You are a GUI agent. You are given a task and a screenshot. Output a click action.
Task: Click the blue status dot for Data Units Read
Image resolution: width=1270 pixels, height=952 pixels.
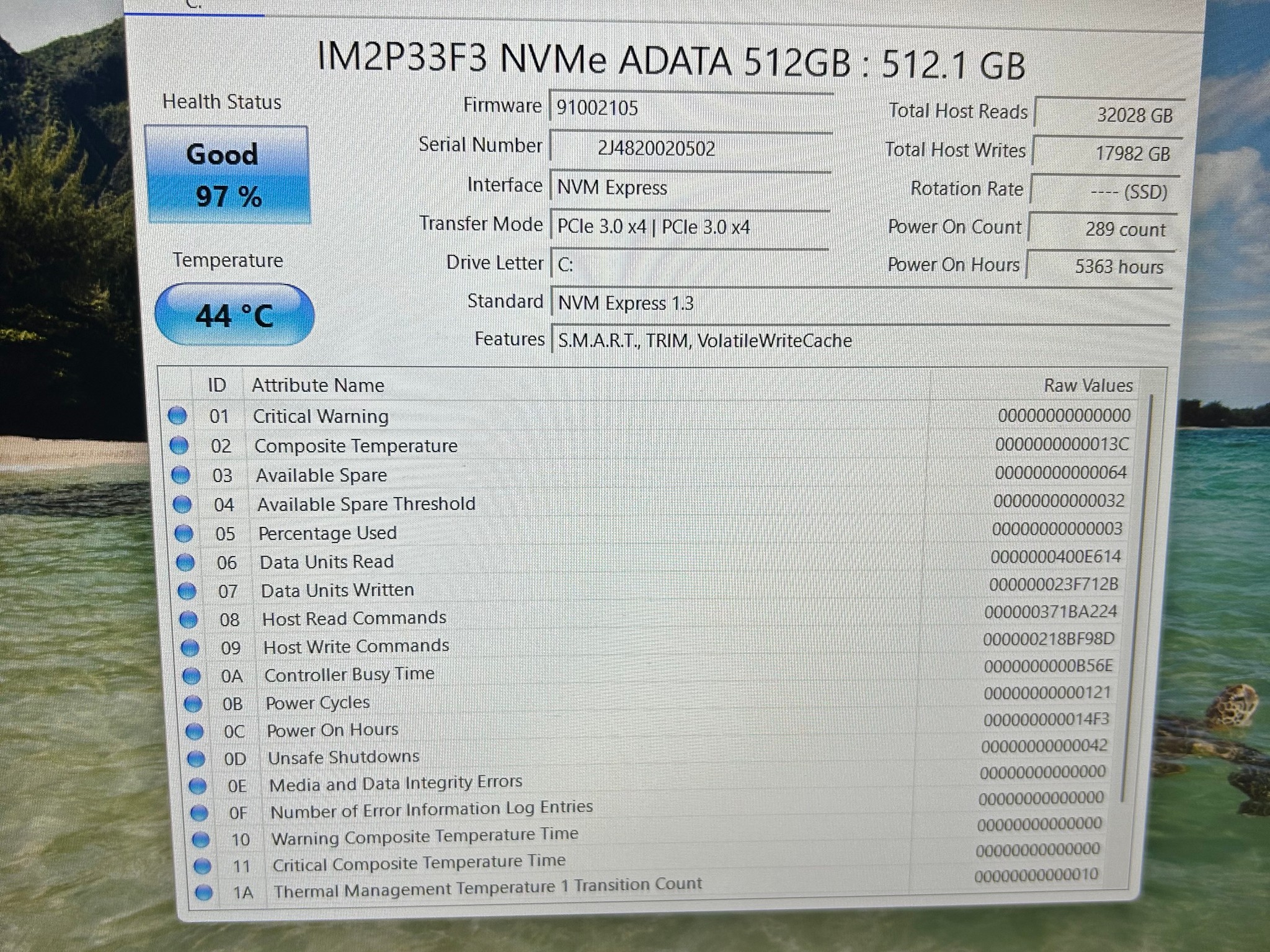[185, 563]
